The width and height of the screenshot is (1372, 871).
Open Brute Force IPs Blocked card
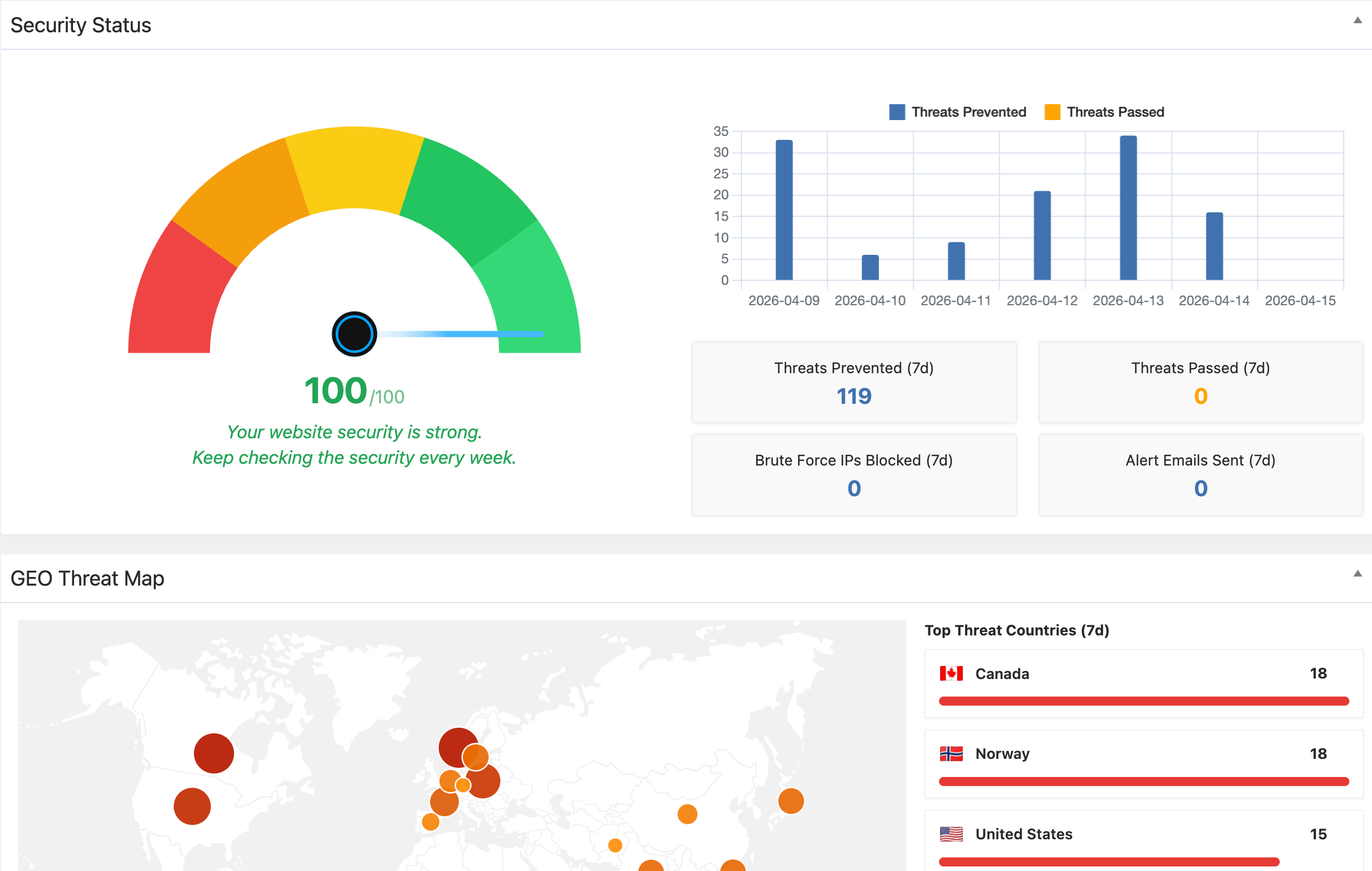(x=854, y=475)
